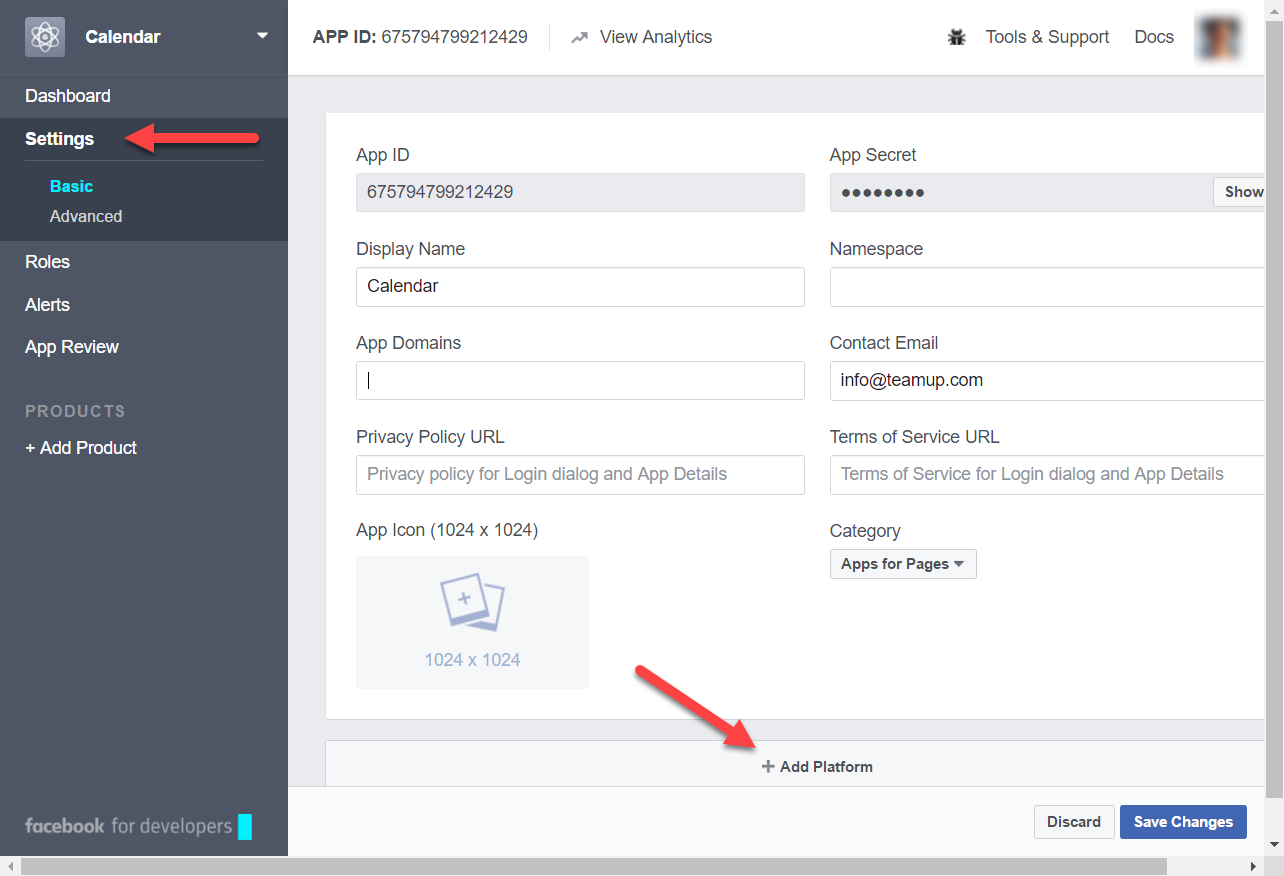Open Tools & Support menu
This screenshot has height=876, width=1284.
click(1047, 37)
